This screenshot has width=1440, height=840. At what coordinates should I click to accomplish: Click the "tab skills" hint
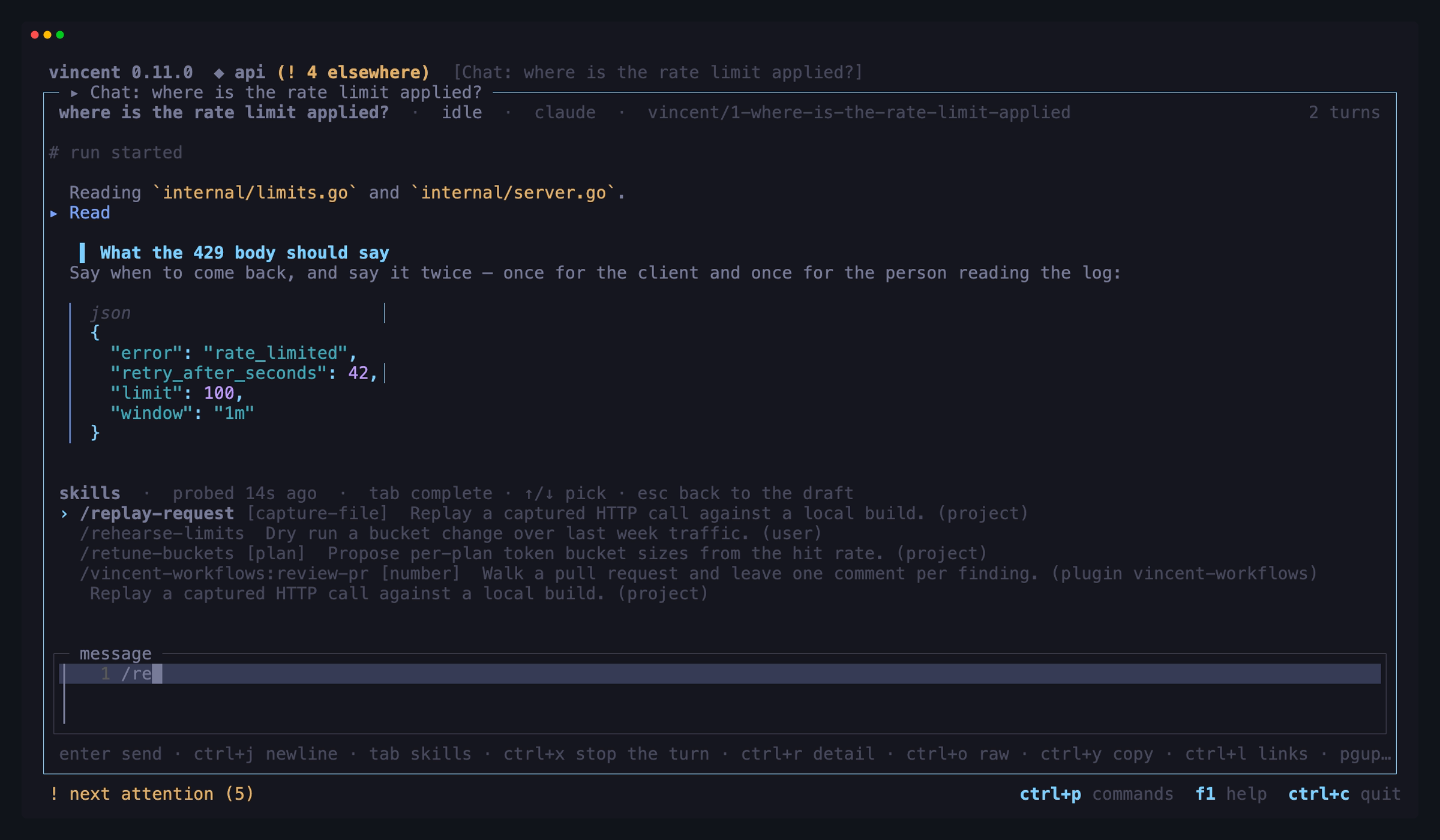(x=420, y=754)
